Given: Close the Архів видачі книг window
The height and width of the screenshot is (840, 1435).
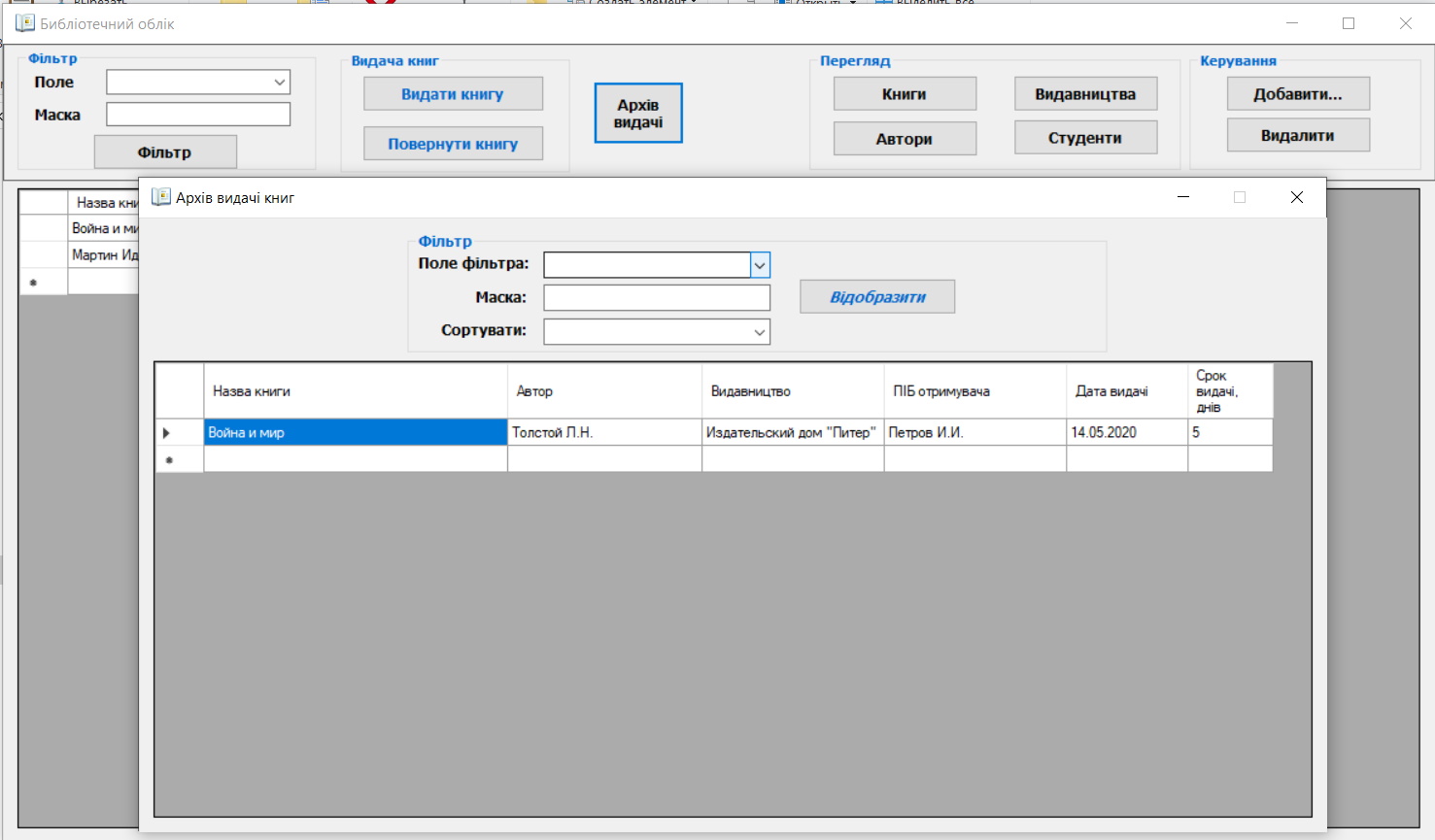Looking at the screenshot, I should (x=1296, y=197).
